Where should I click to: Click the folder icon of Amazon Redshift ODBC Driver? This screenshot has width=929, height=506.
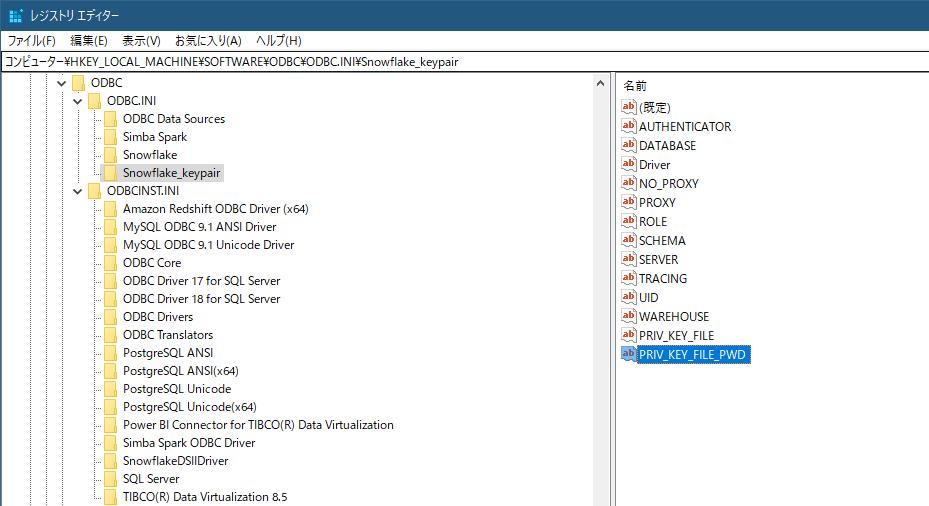click(110, 209)
